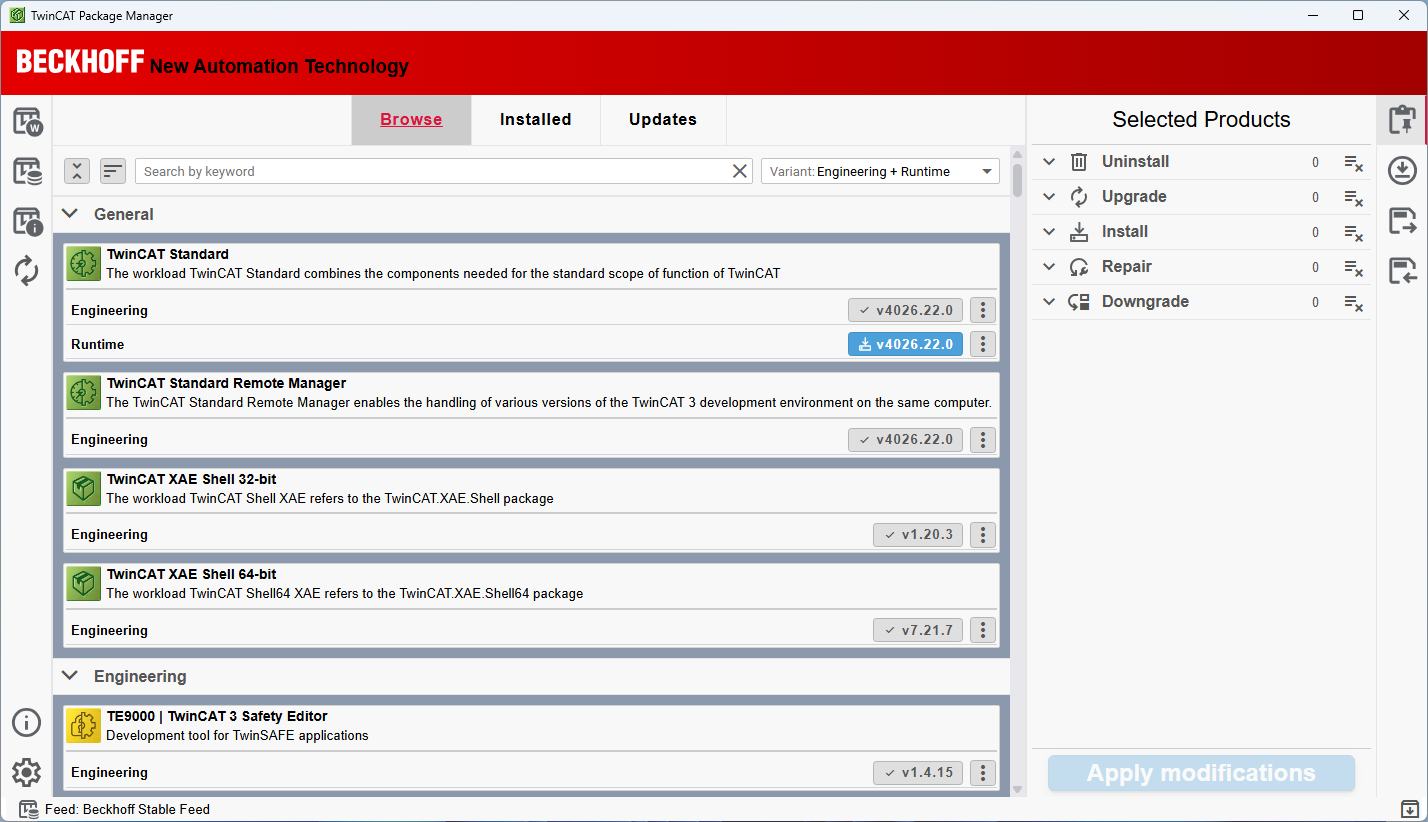The width and height of the screenshot is (1428, 822).
Task: Click the Apply modifications button
Action: coord(1201,773)
